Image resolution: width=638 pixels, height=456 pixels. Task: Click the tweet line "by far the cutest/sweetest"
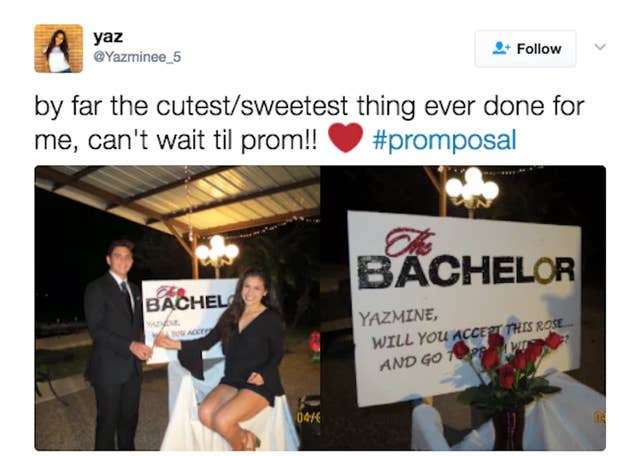click(x=191, y=107)
